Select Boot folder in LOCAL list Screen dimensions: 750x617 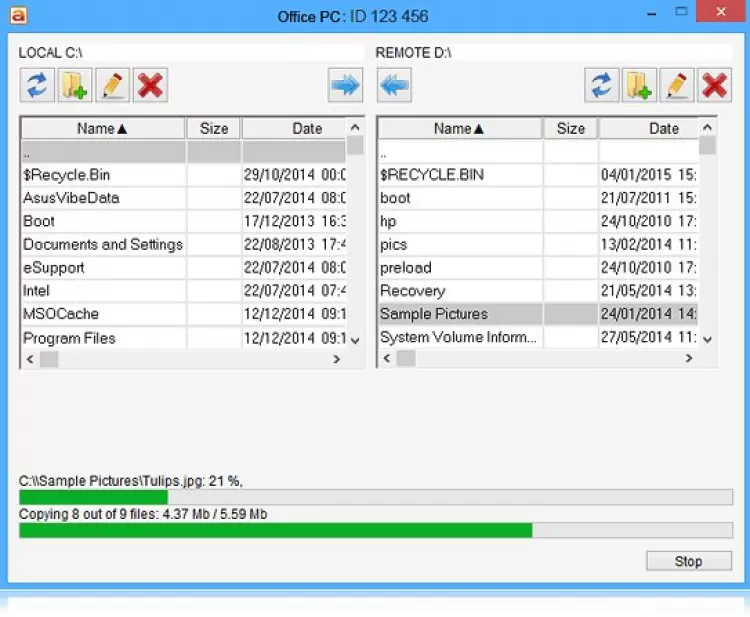184,221
